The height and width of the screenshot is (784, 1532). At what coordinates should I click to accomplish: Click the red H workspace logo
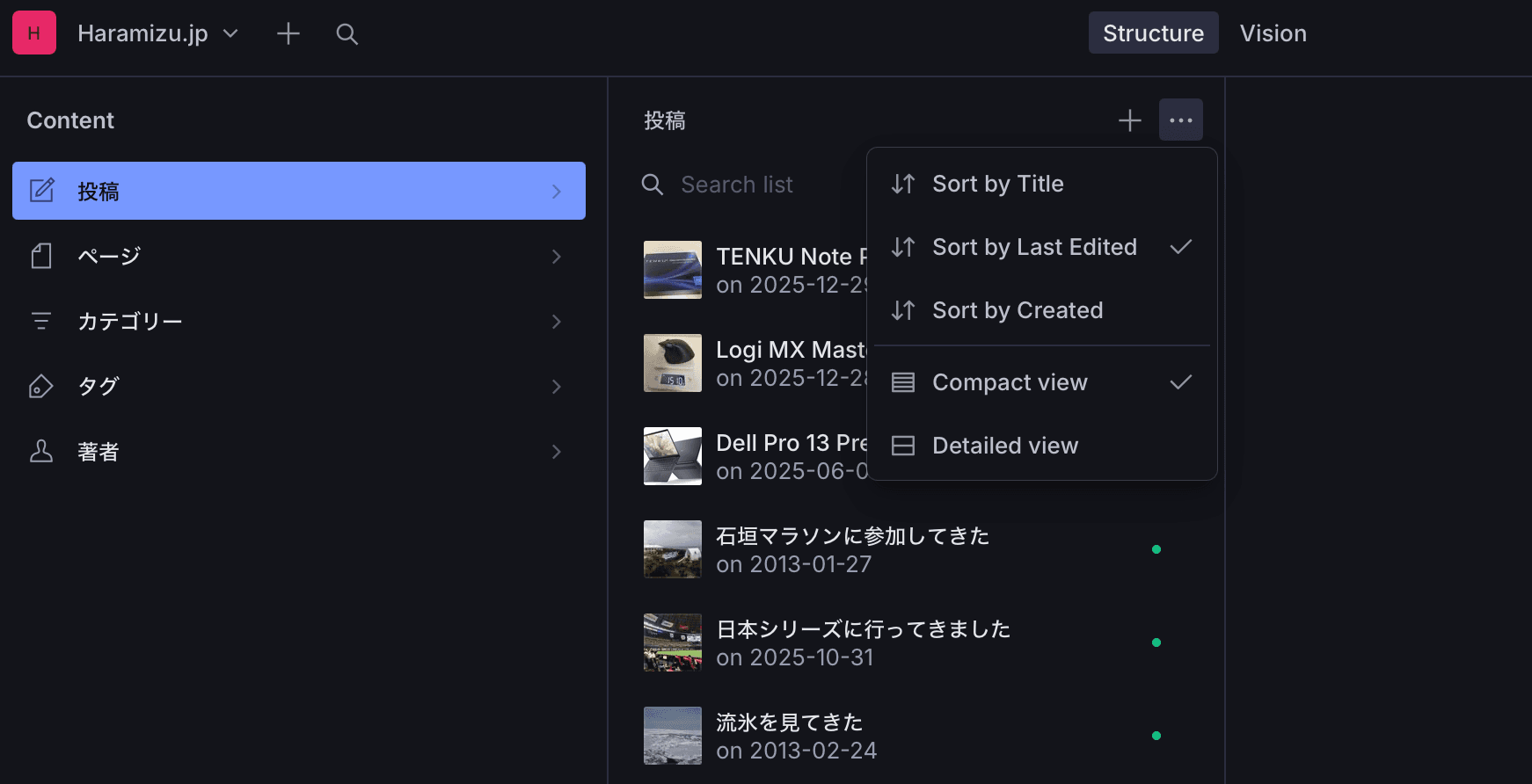[34, 33]
